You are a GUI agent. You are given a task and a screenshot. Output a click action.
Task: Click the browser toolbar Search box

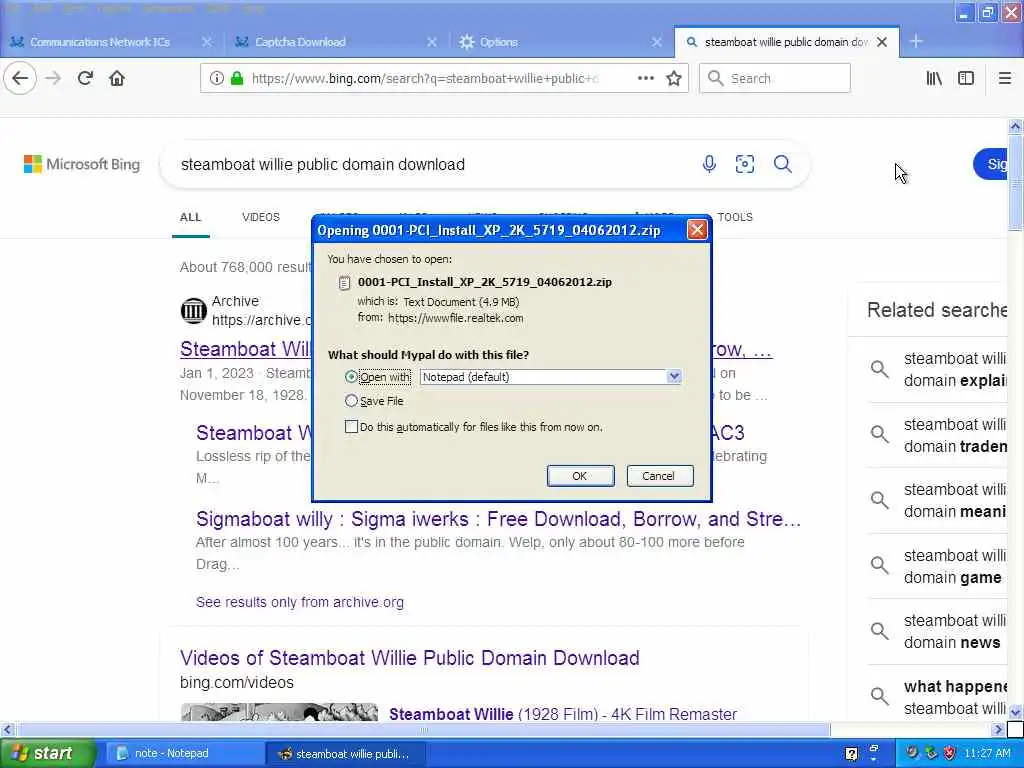click(775, 78)
